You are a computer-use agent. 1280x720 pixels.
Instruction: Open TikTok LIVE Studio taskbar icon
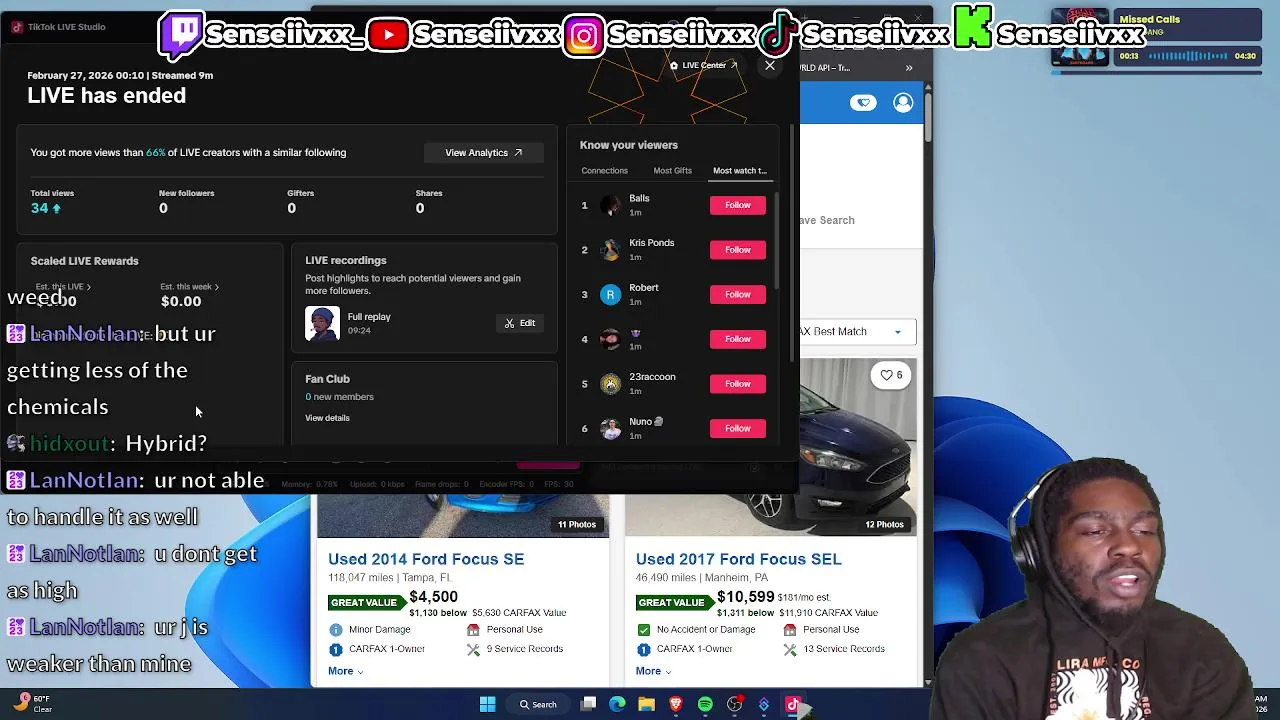pos(793,705)
